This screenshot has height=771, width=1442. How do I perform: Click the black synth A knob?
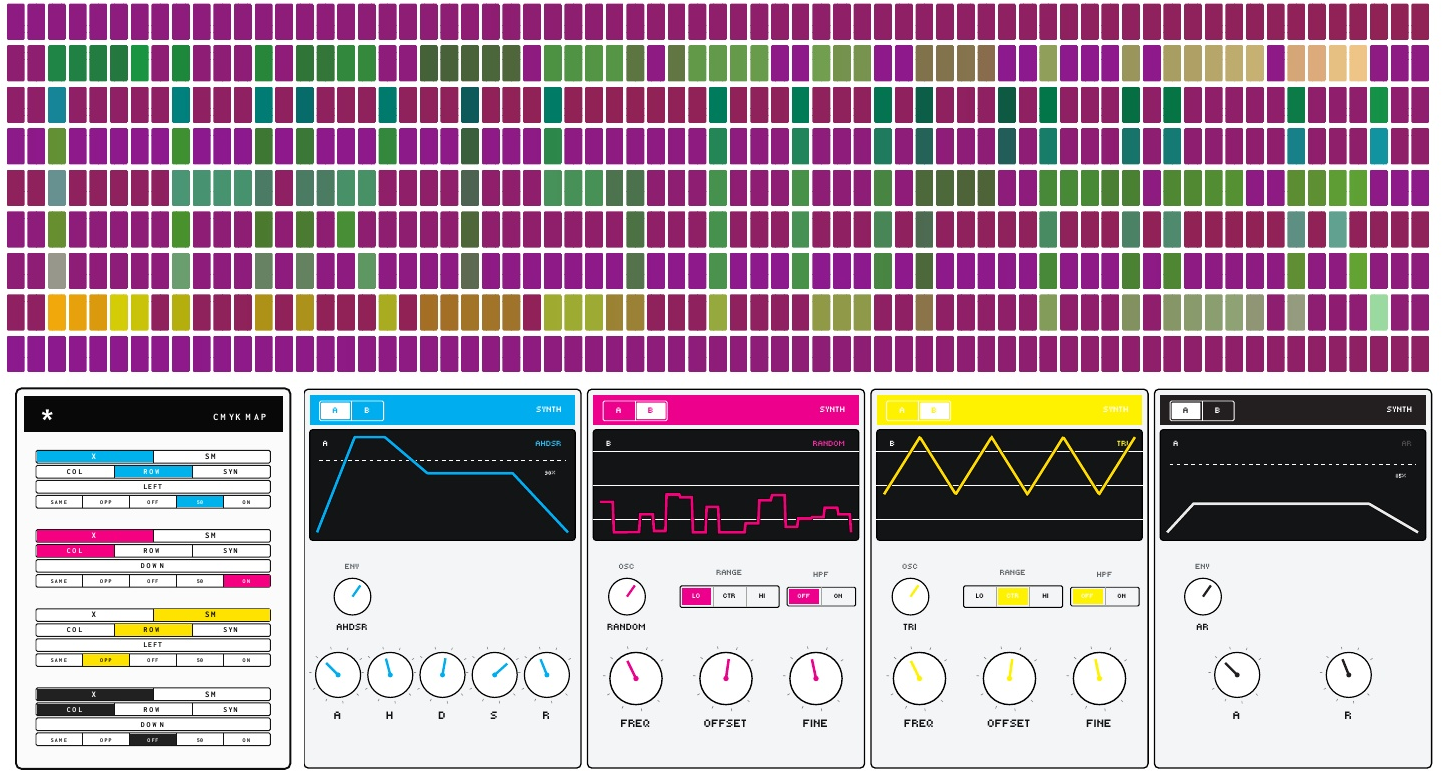point(1237,675)
